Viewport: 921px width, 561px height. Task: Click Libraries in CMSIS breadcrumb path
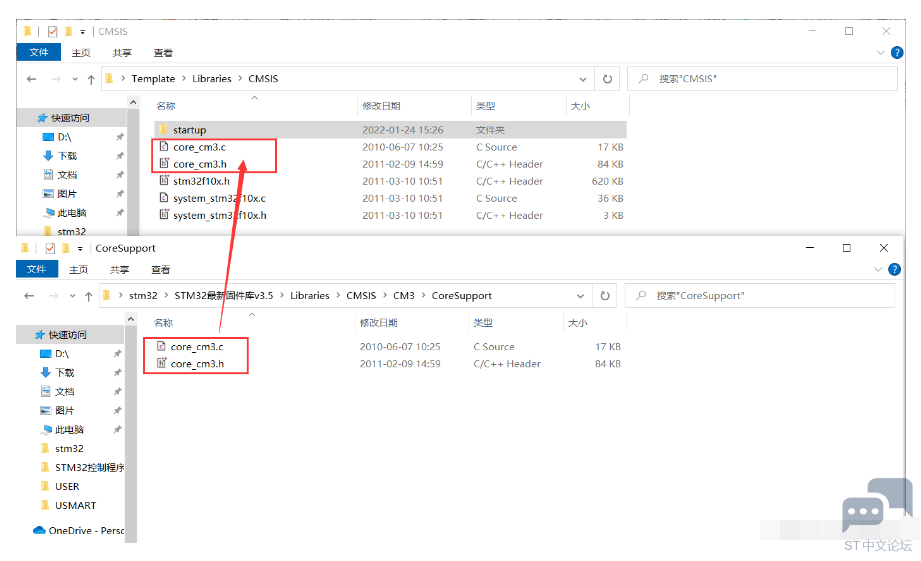(211, 78)
